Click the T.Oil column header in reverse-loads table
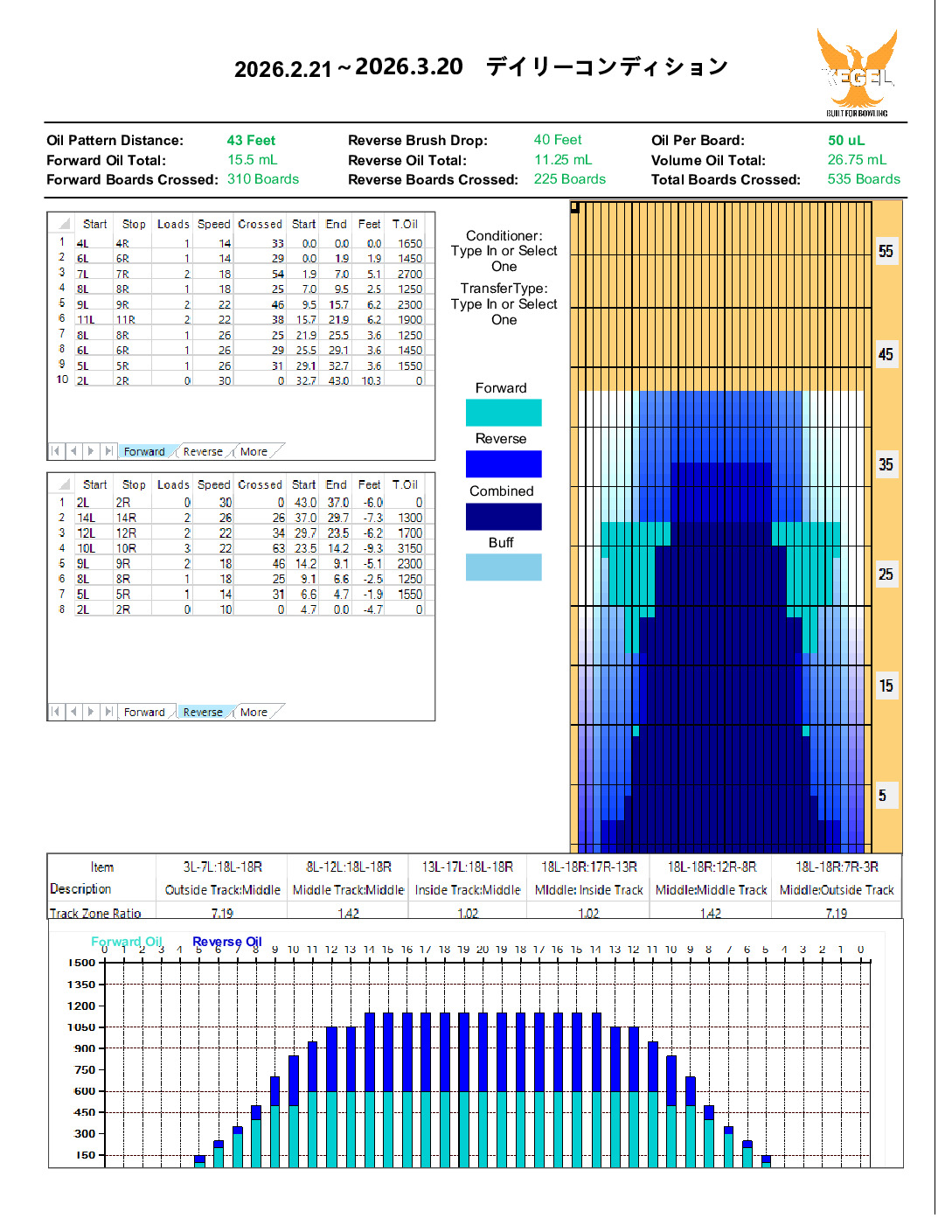Screen dimensions: 952x1232 (405, 484)
